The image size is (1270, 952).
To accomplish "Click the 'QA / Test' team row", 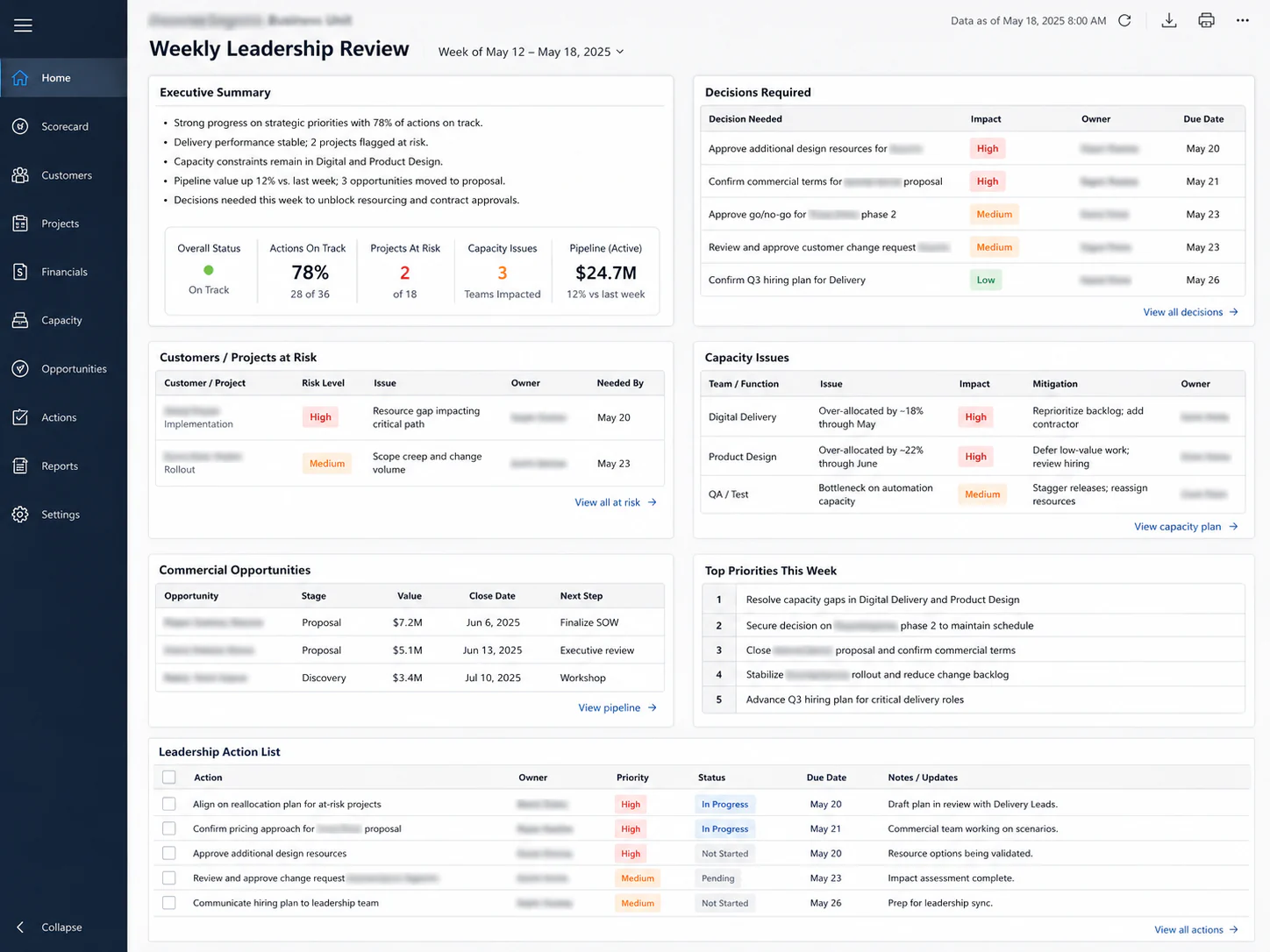I will click(x=973, y=494).
